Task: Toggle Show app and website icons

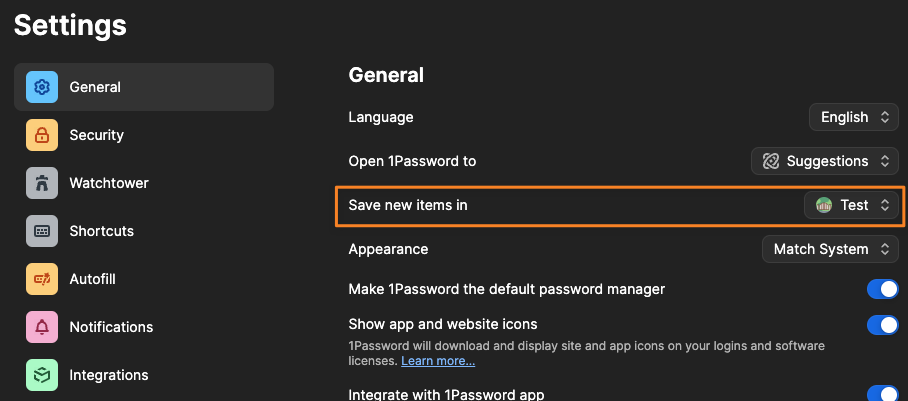Action: coord(882,325)
